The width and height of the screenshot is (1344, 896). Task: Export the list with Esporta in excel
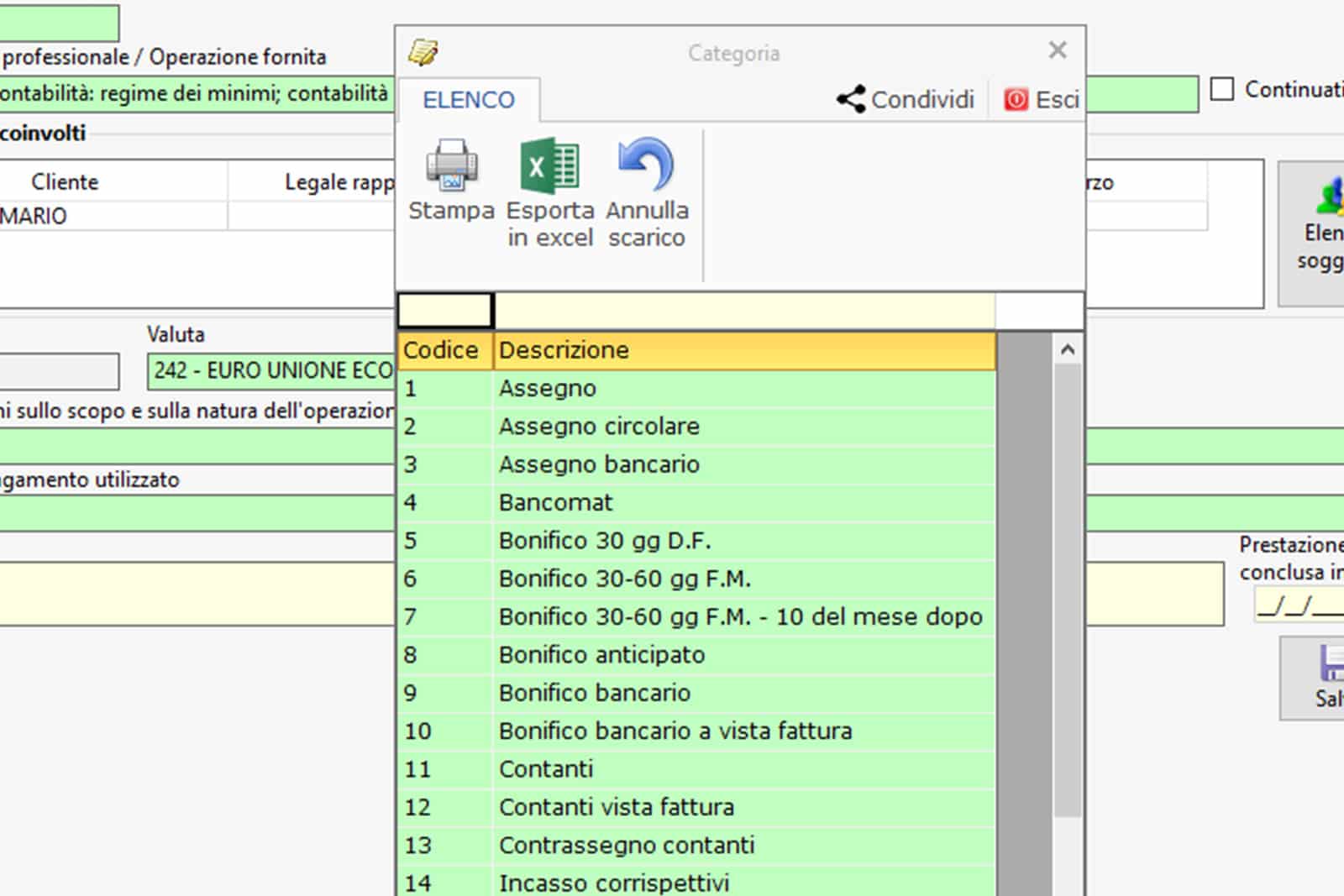click(x=550, y=193)
